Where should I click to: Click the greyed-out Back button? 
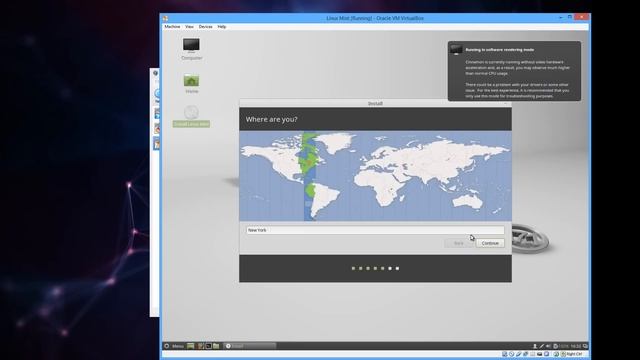pyautogui.click(x=458, y=243)
